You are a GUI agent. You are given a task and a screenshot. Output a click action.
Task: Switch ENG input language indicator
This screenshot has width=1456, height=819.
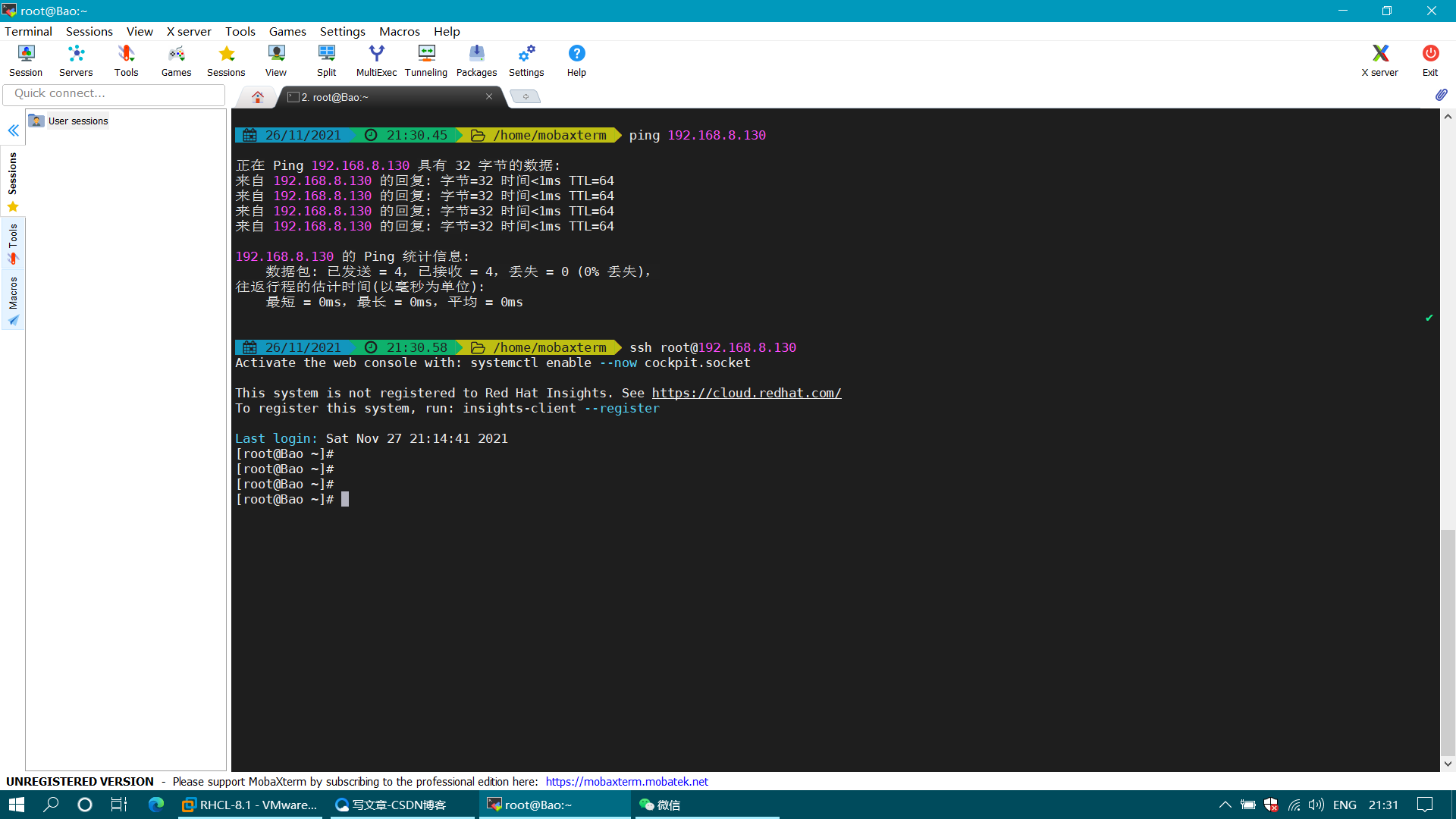(x=1345, y=805)
